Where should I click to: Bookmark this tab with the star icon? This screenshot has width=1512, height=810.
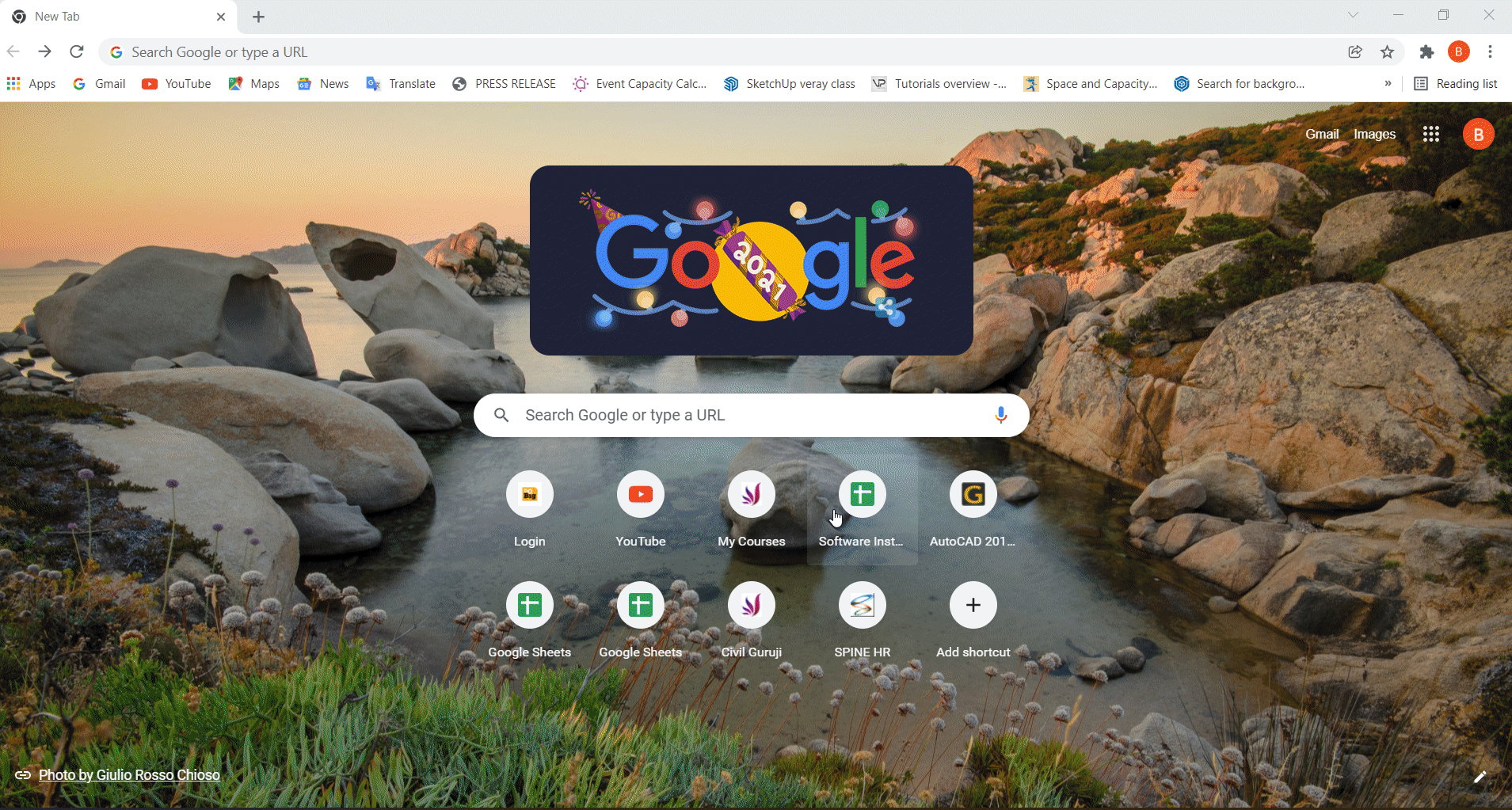point(1387,51)
